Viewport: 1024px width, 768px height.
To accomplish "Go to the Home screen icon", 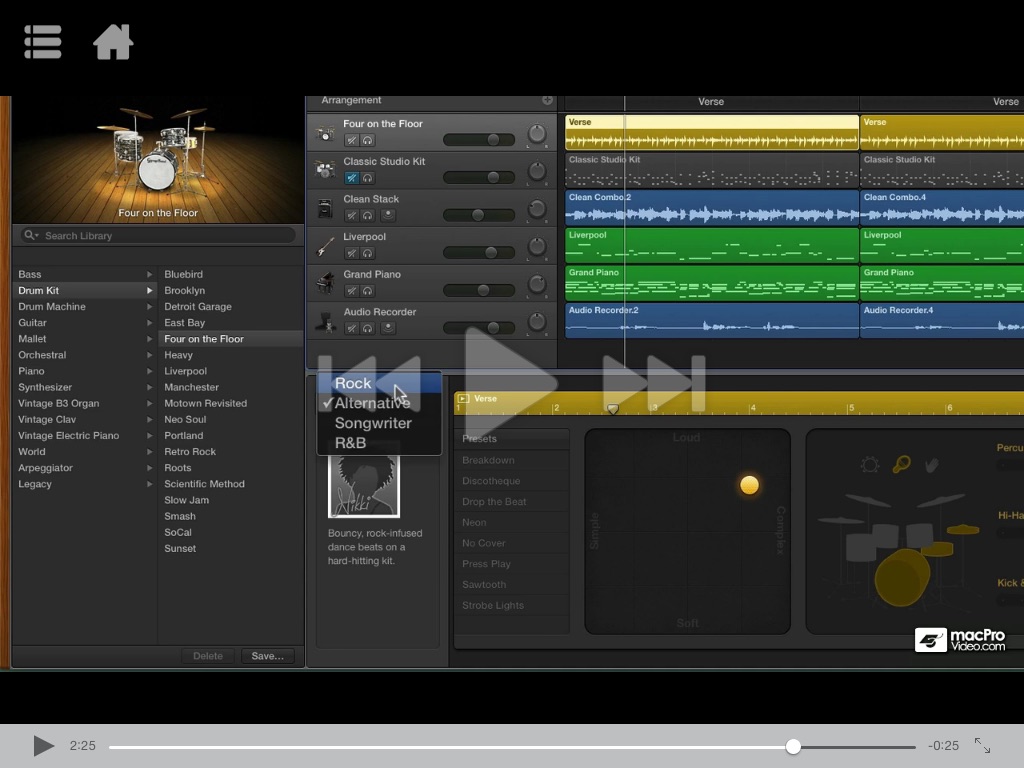I will 113,42.
